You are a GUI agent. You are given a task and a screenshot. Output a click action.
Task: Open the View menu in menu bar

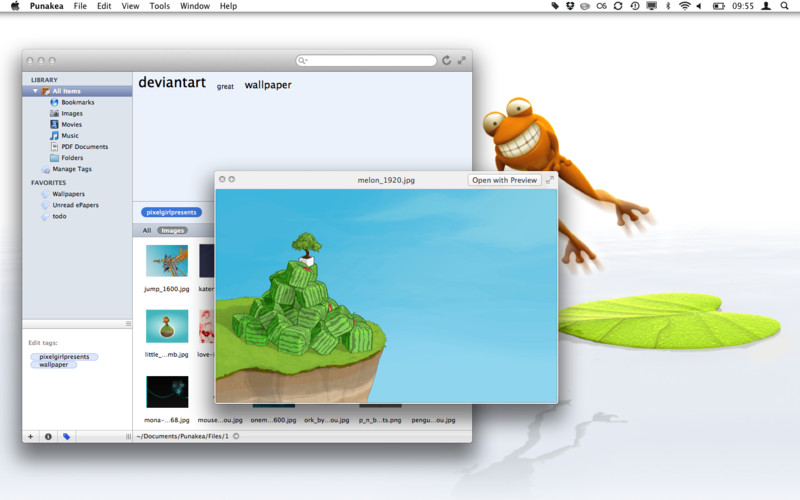point(130,6)
